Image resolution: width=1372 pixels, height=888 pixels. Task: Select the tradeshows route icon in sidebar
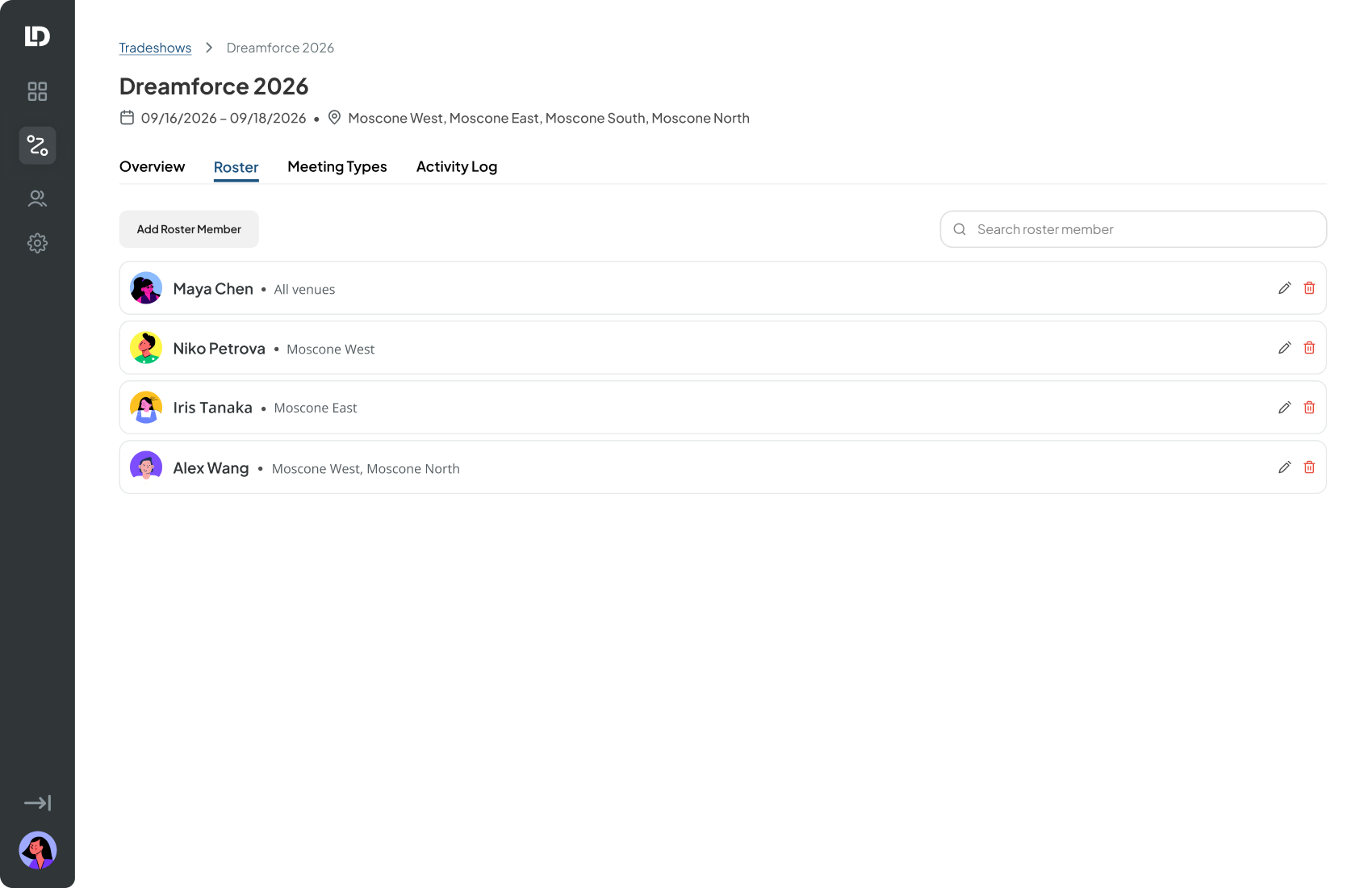pos(37,145)
